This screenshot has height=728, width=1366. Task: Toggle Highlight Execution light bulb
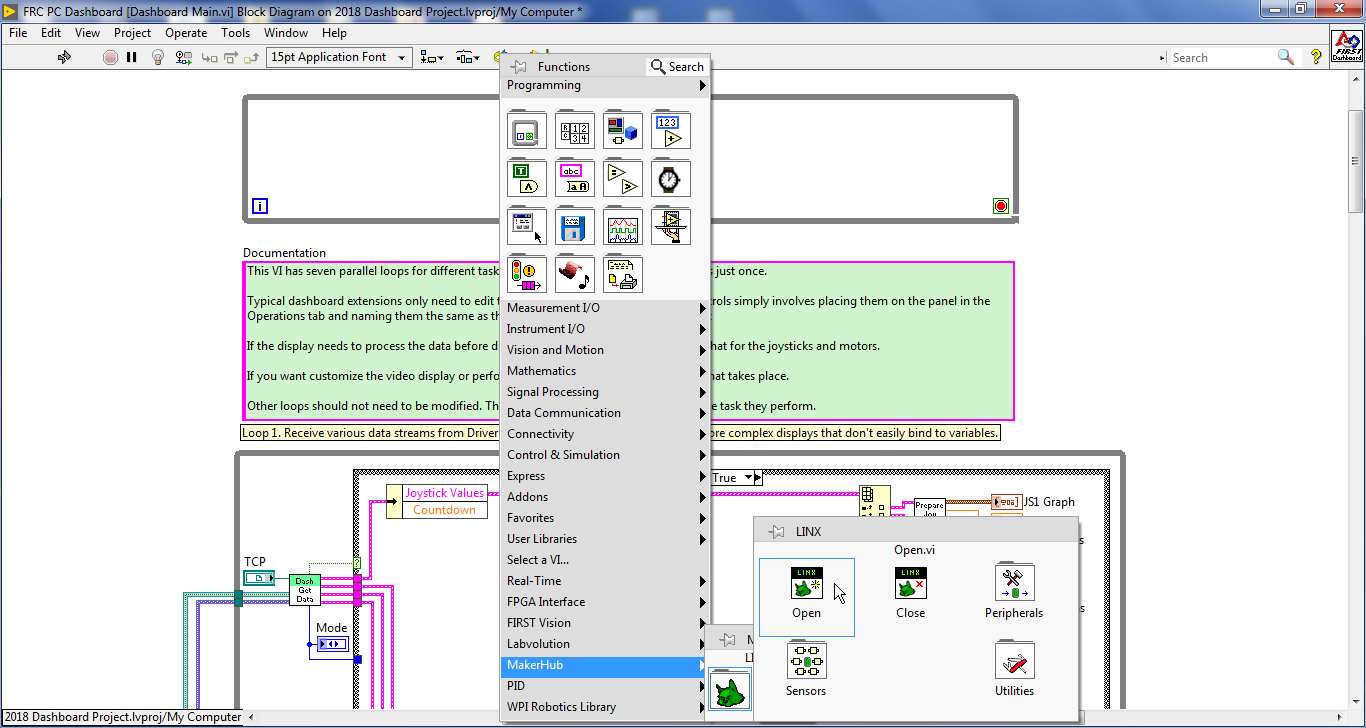[x=157, y=57]
